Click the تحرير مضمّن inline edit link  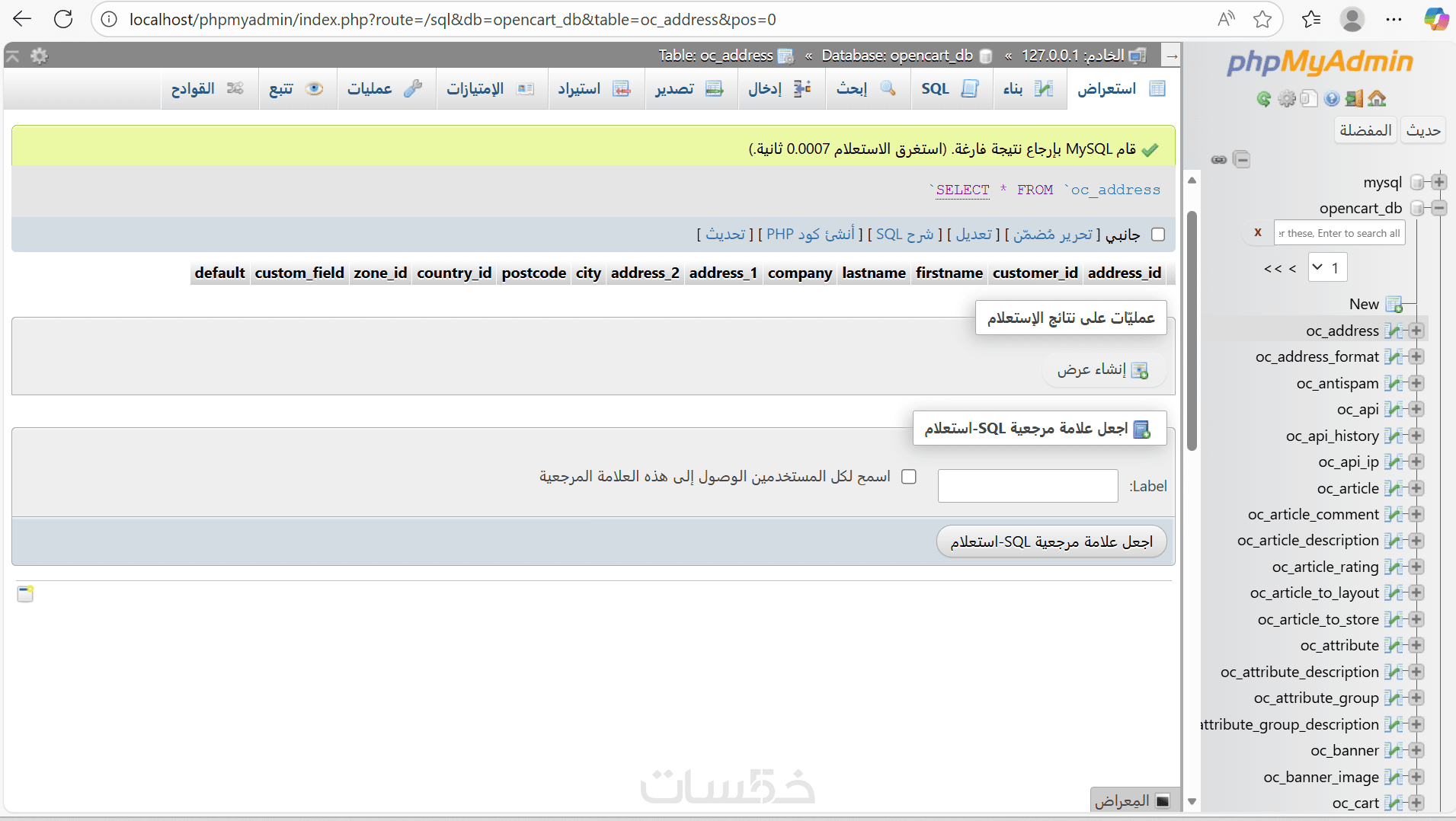click(1053, 235)
